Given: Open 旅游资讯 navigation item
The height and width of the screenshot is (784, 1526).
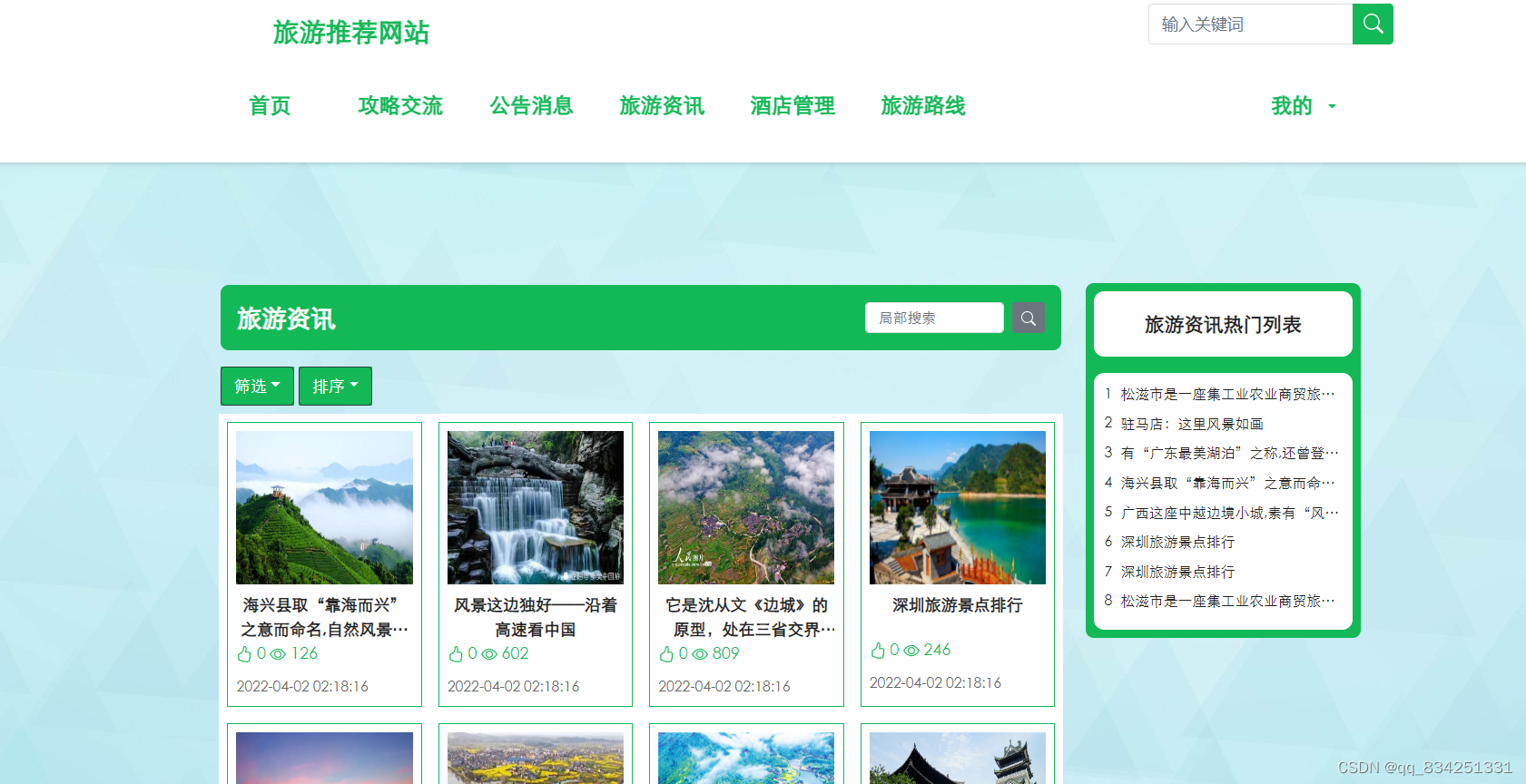Looking at the screenshot, I should [x=662, y=106].
